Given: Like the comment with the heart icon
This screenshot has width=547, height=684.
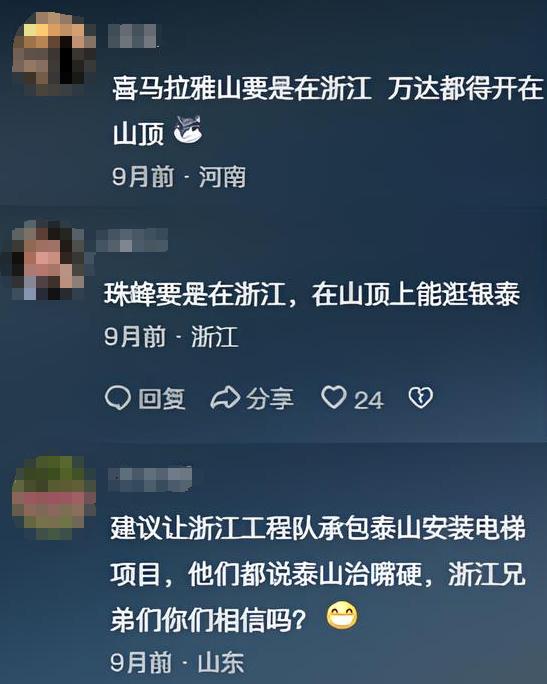Looking at the screenshot, I should [x=334, y=397].
